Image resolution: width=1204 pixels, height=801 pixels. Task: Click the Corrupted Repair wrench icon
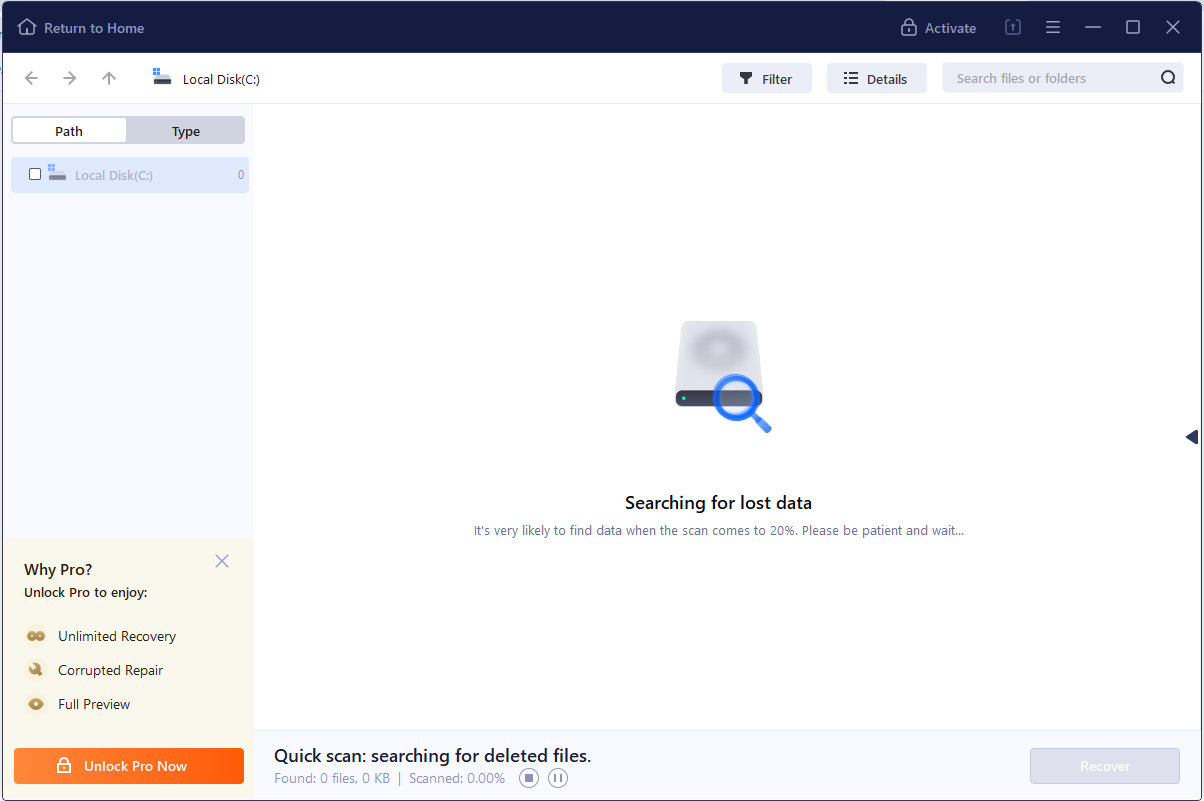pyautogui.click(x=36, y=670)
